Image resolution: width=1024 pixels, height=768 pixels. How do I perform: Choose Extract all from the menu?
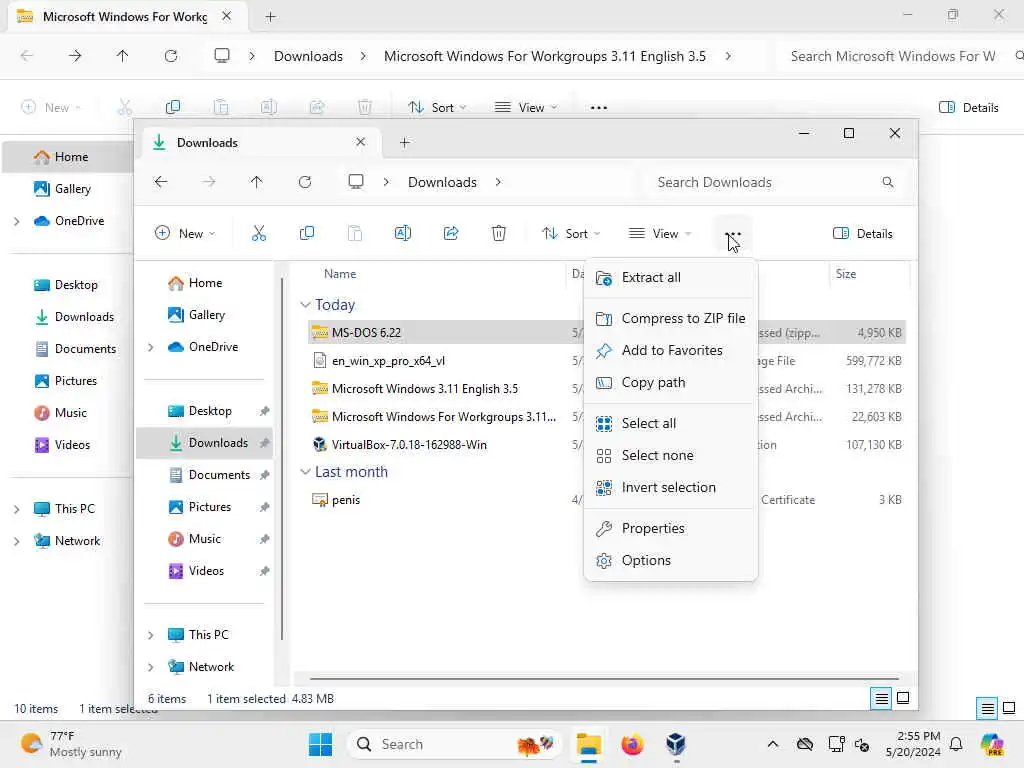(671, 278)
